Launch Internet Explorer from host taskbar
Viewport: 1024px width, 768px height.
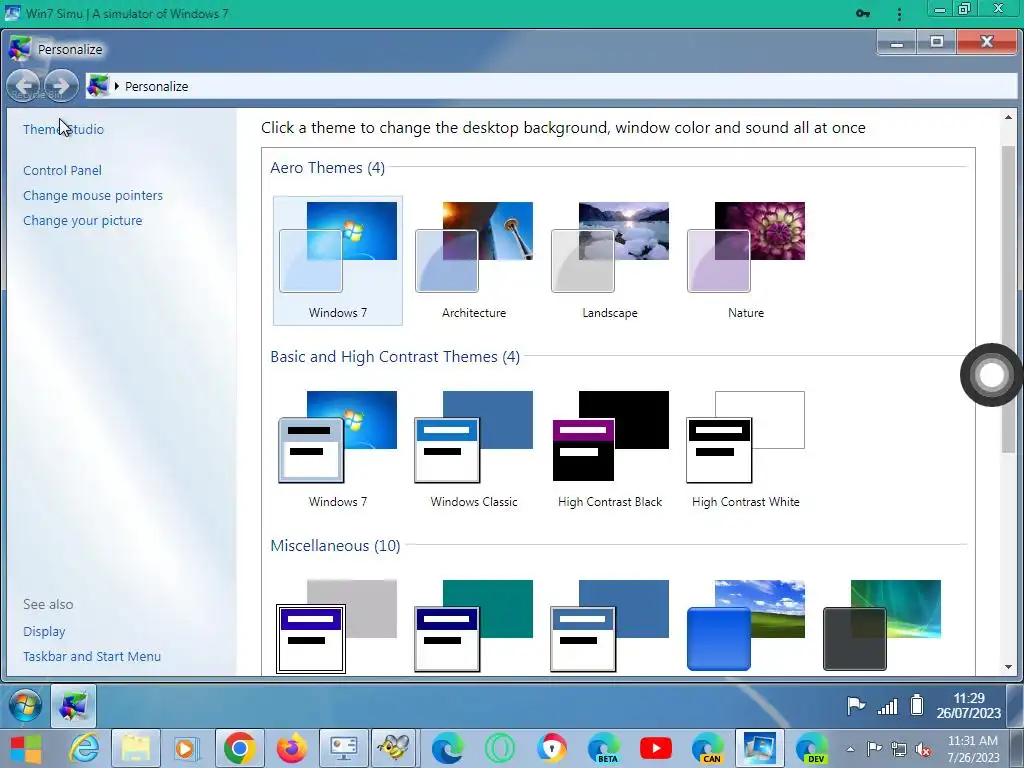click(84, 748)
